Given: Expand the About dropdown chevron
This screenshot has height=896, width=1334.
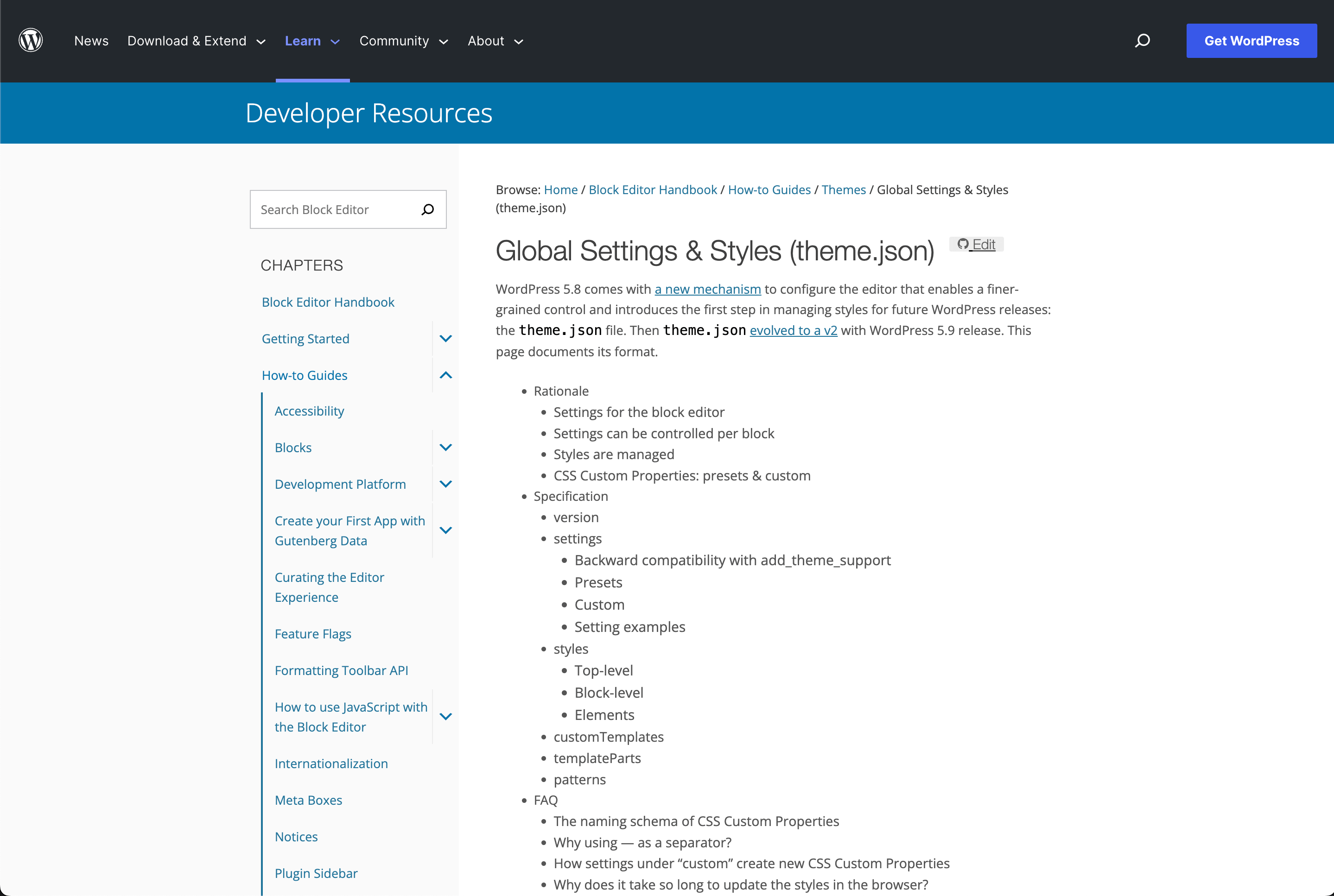Looking at the screenshot, I should click(519, 42).
